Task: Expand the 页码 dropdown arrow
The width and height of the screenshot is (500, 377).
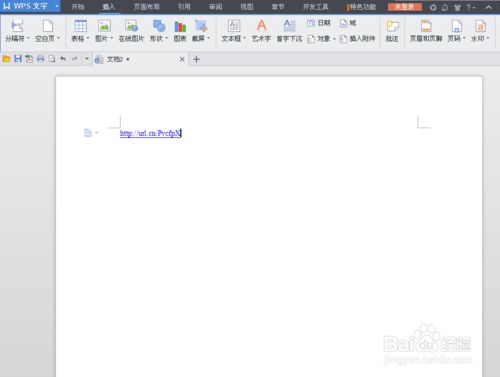Action: pos(464,38)
